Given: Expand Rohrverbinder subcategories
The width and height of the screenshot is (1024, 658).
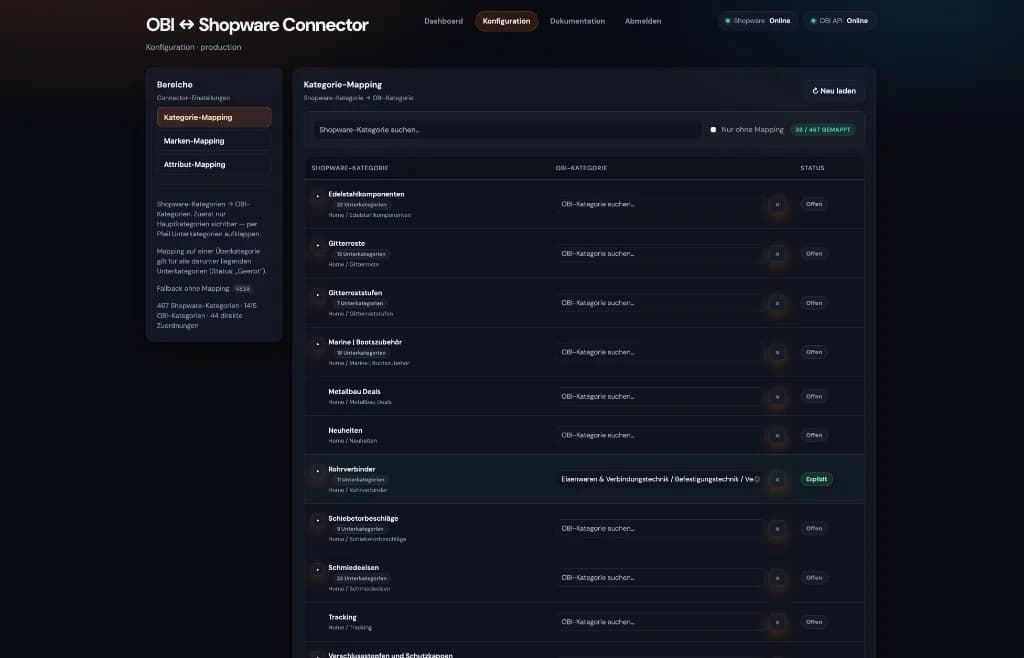Looking at the screenshot, I should 317,471.
